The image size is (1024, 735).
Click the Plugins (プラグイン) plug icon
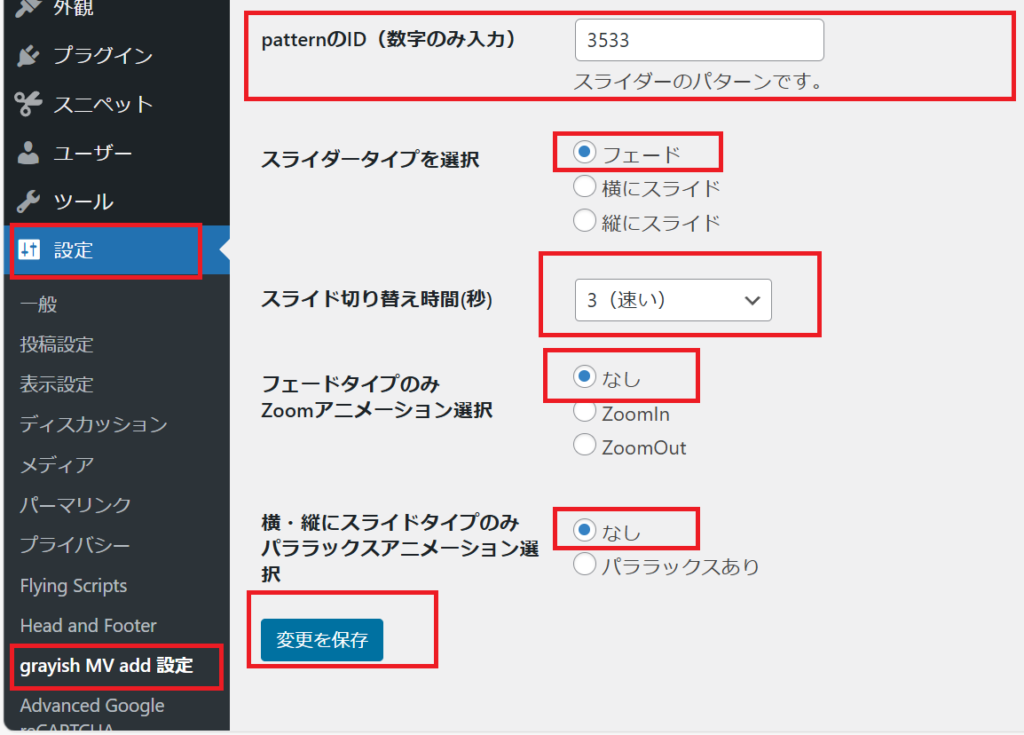point(27,55)
